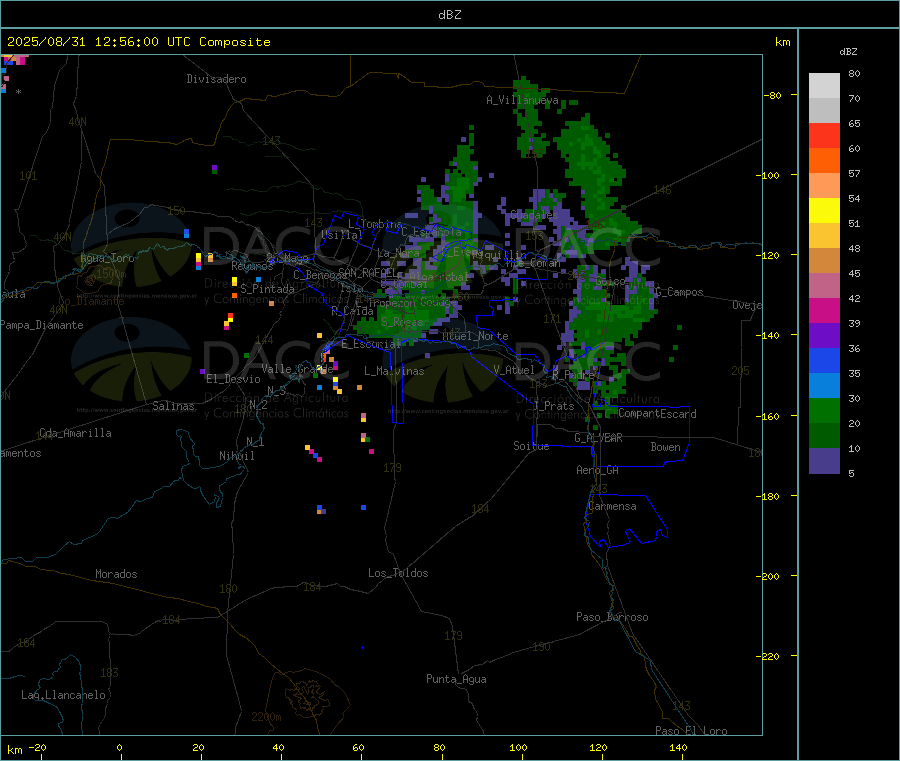Viewport: 900px width, 761px height.
Task: Click the timestamp 2025/08/31 12:56:00 UTC Composite
Action: pyautogui.click(x=138, y=42)
